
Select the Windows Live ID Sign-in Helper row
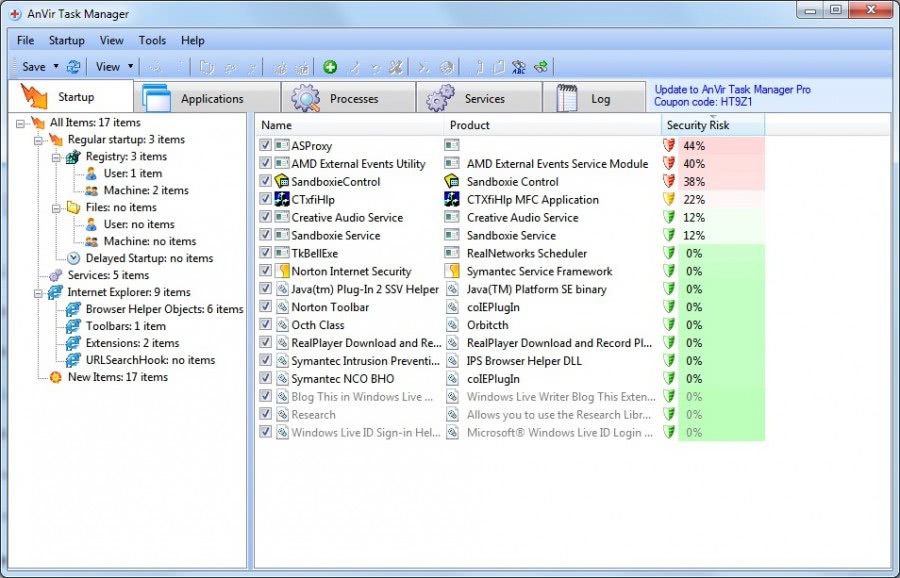point(511,432)
